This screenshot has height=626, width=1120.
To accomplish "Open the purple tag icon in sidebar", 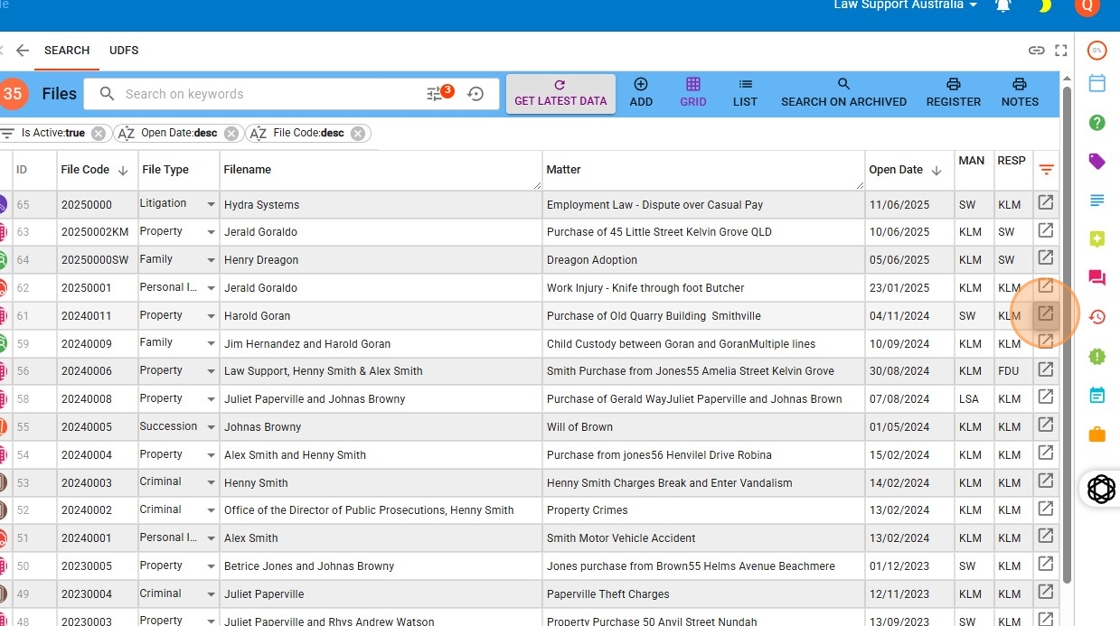I will [x=1097, y=161].
